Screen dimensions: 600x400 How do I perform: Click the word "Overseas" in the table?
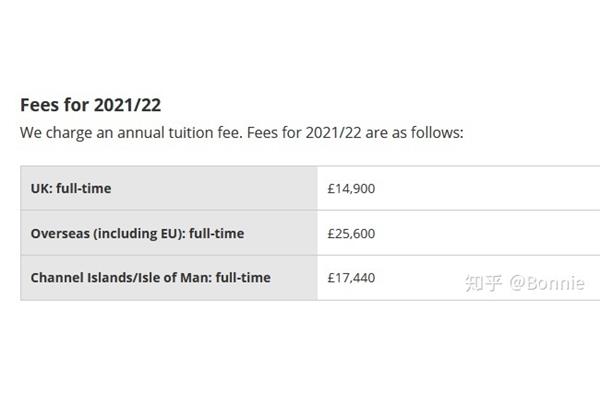(60, 233)
